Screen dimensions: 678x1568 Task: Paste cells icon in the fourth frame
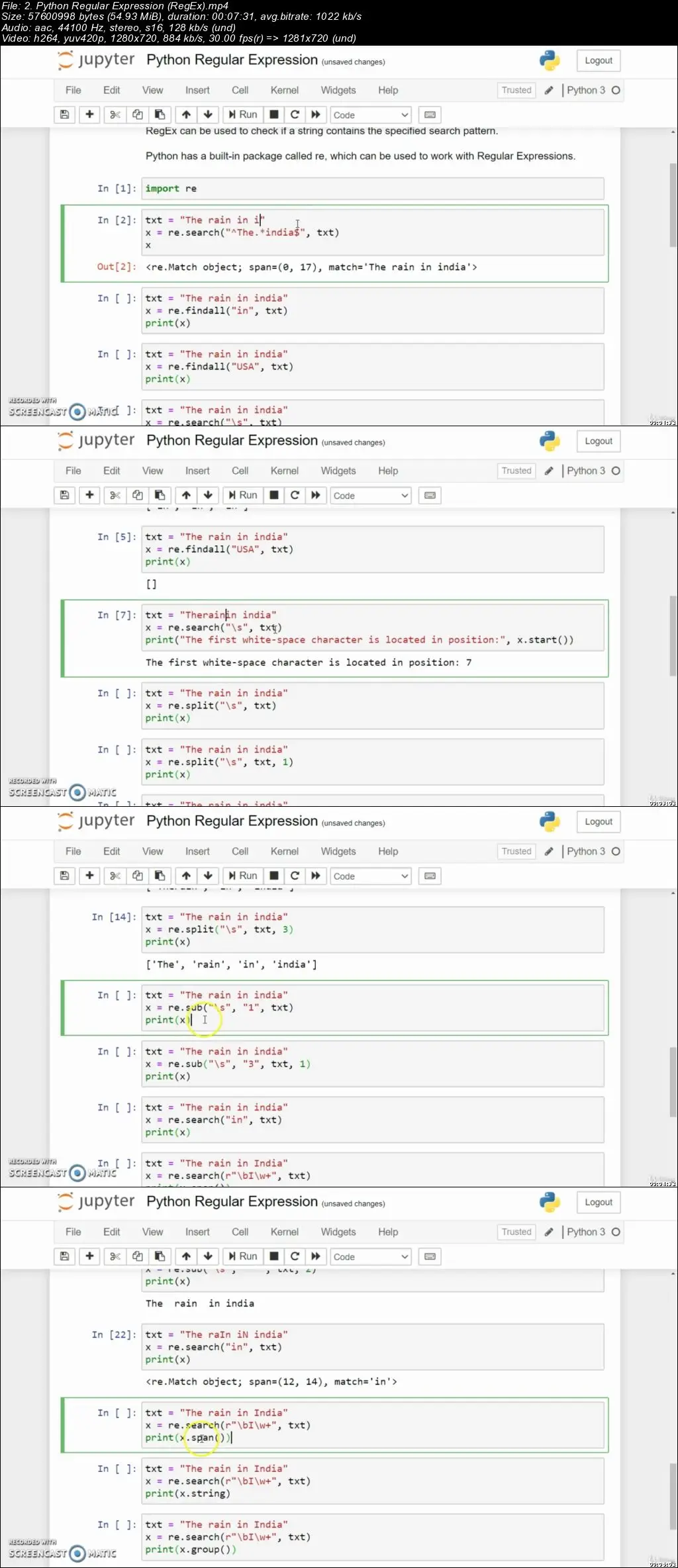(160, 1256)
